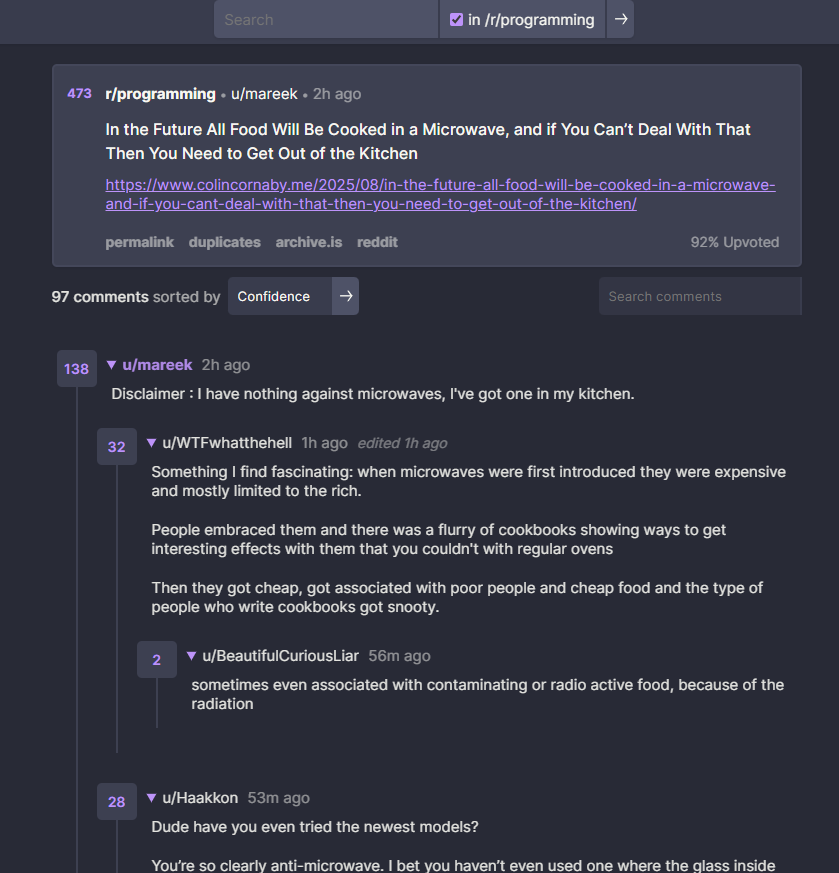Focus the top Search field
The image size is (839, 873).
(x=326, y=19)
